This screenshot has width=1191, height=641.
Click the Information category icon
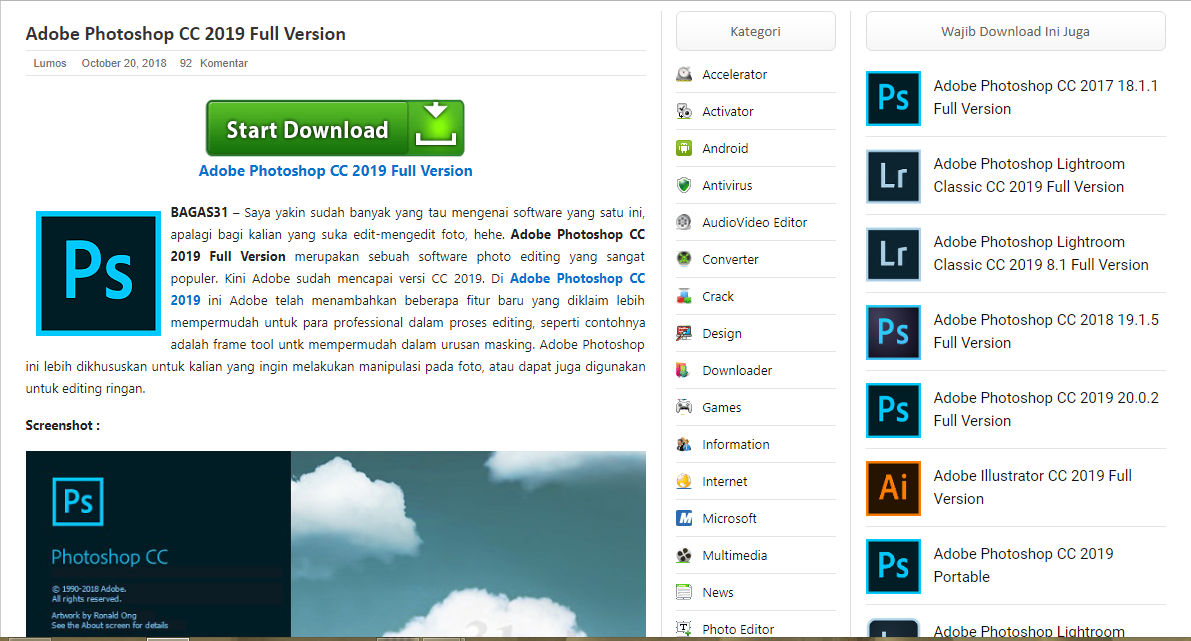[x=684, y=444]
